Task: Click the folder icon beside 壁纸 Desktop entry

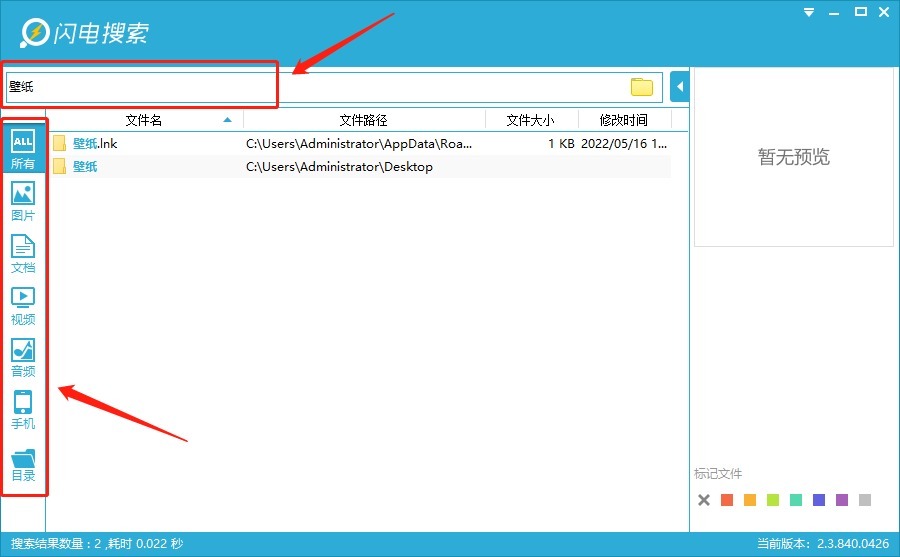Action: pos(60,167)
